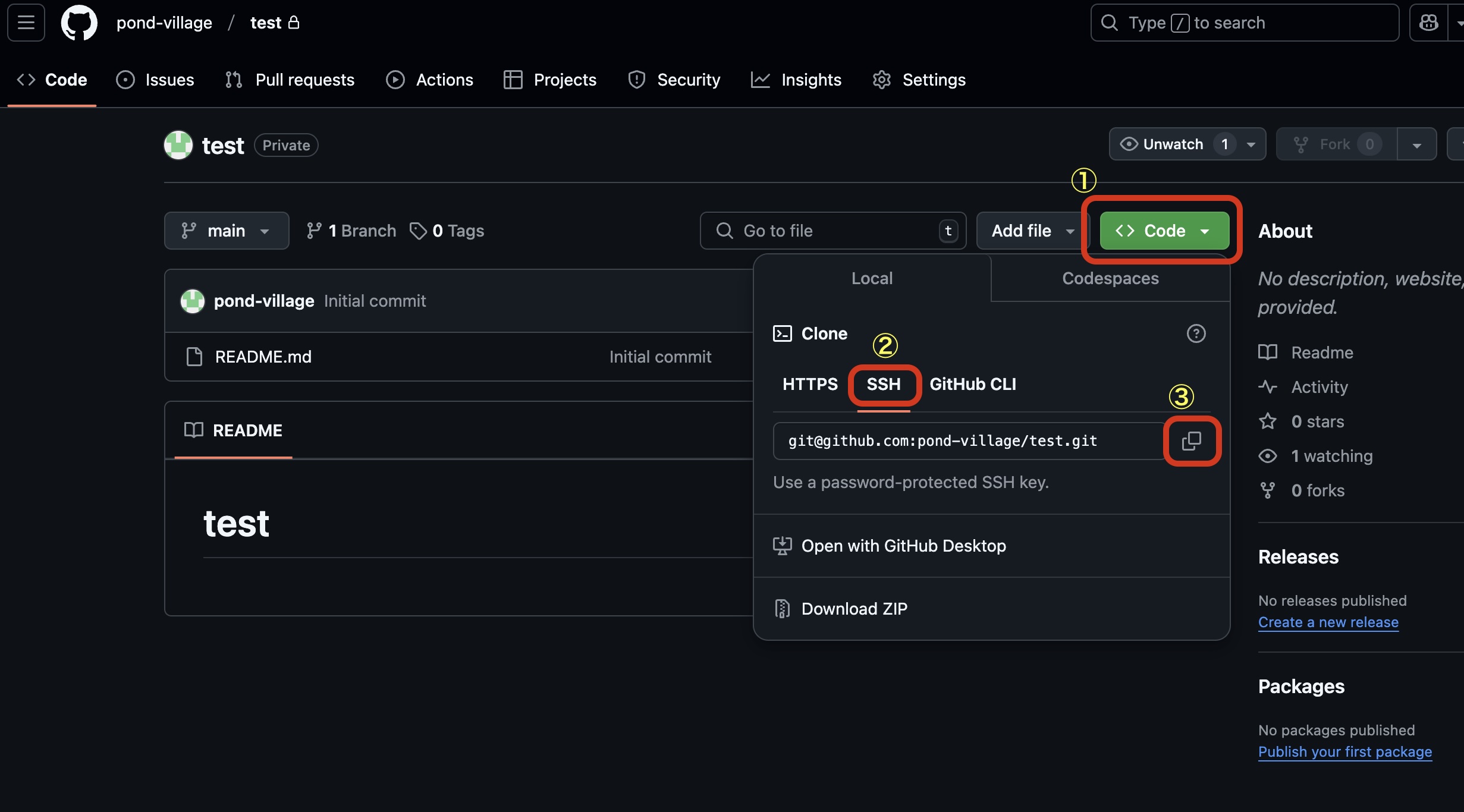Click Create a new release link

[1328, 622]
